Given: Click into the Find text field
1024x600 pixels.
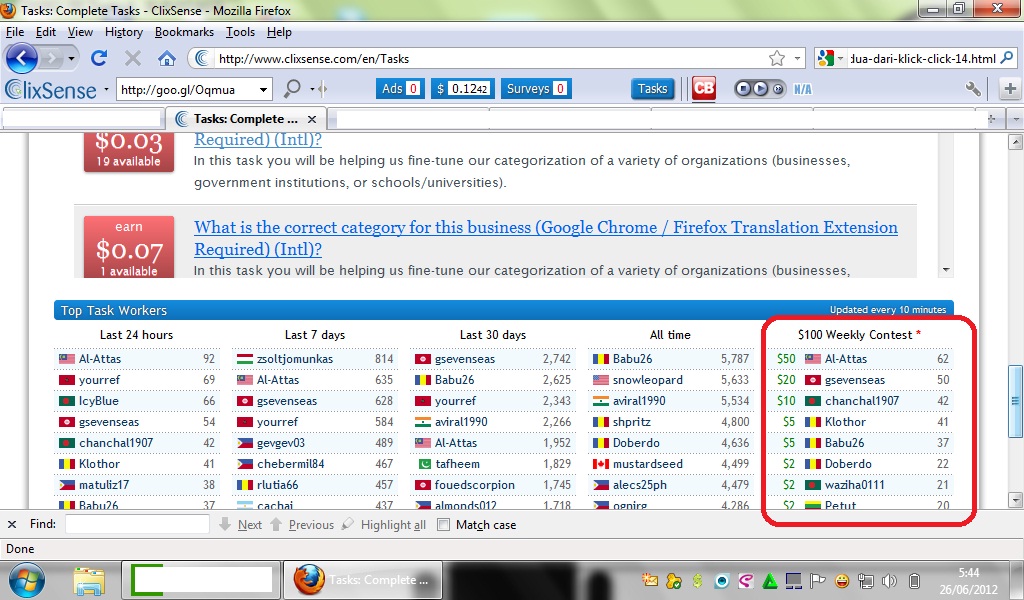Looking at the screenshot, I should (x=137, y=524).
